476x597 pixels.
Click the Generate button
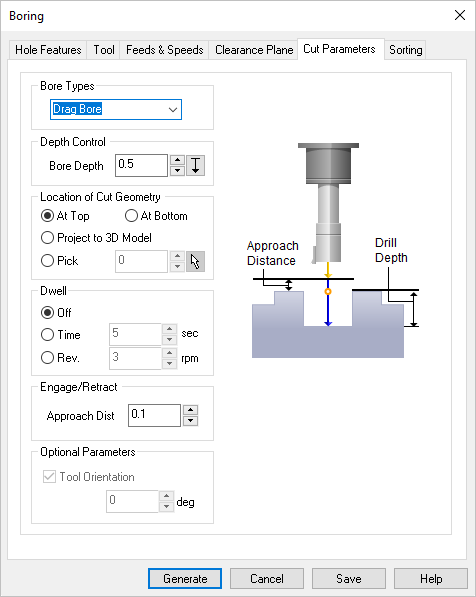pyautogui.click(x=185, y=579)
